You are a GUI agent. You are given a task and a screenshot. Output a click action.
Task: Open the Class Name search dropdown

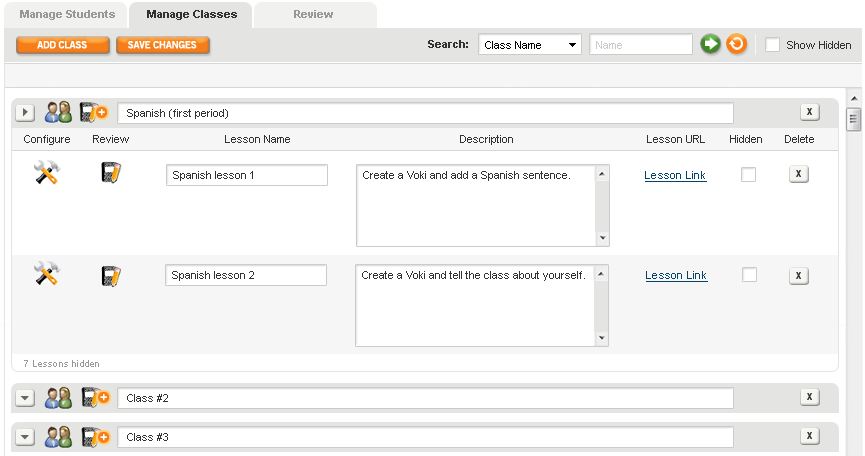click(530, 45)
